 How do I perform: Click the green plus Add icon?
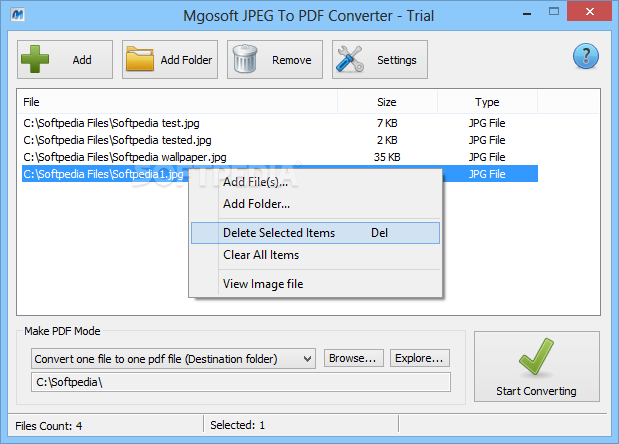click(35, 59)
